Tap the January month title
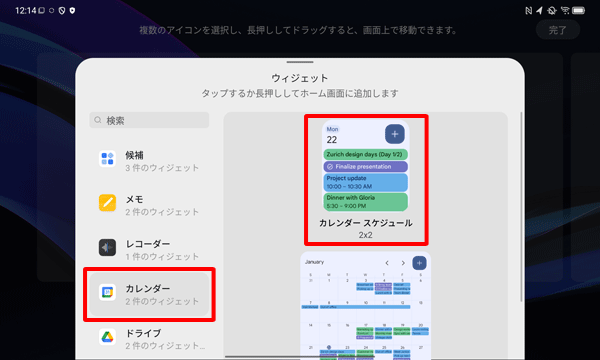Screen dimensions: 600x360 point(315,262)
